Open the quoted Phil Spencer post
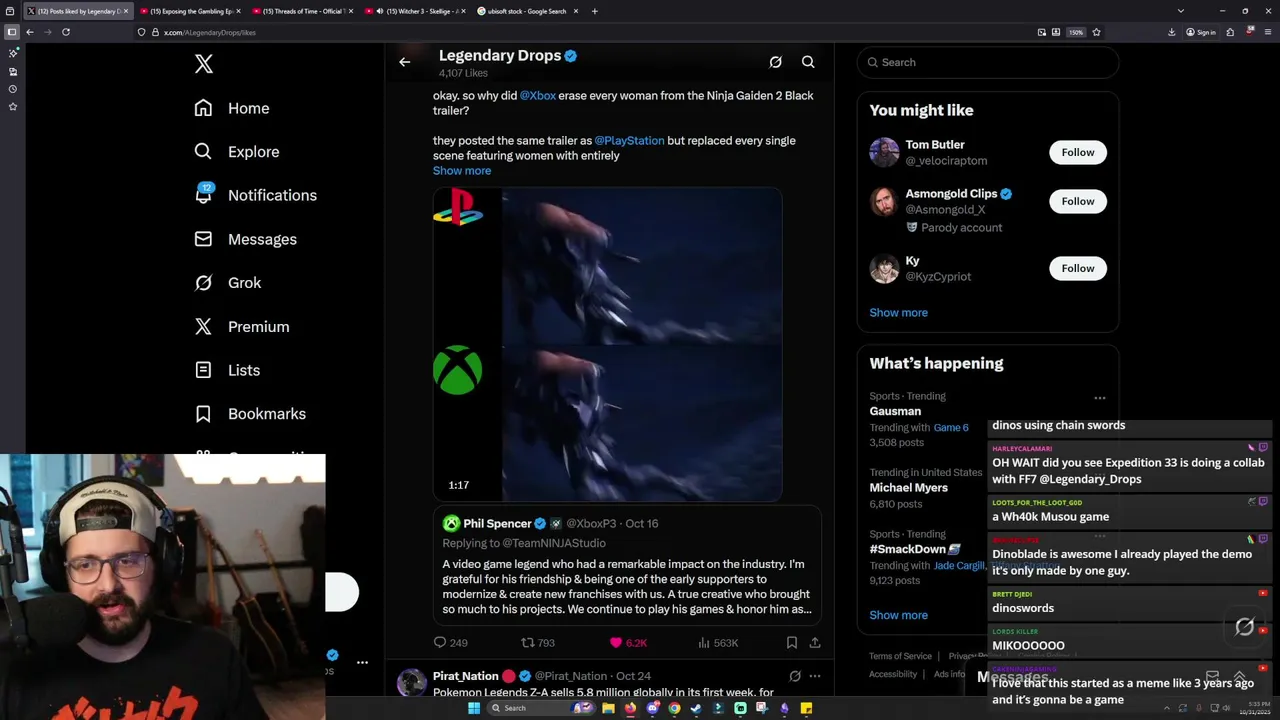 (627, 567)
